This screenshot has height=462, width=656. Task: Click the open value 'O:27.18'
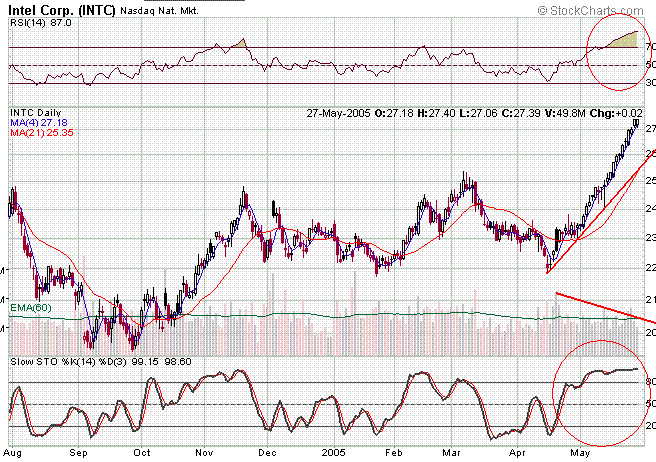394,113
